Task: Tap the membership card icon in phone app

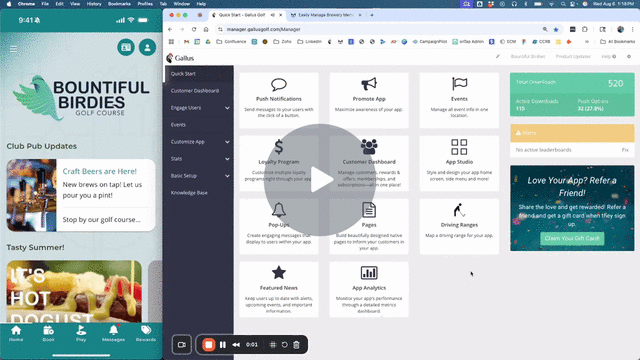Action: [126, 47]
